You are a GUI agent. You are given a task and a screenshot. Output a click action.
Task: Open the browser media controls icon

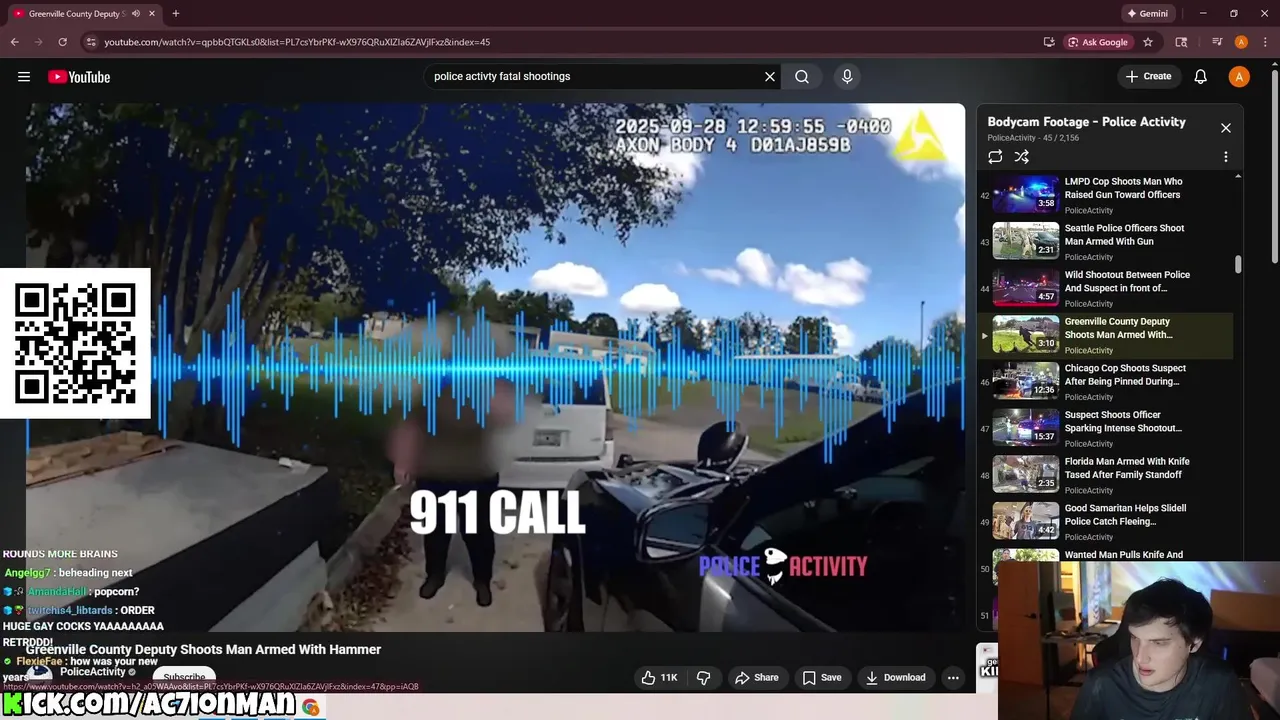pyautogui.click(x=1217, y=42)
